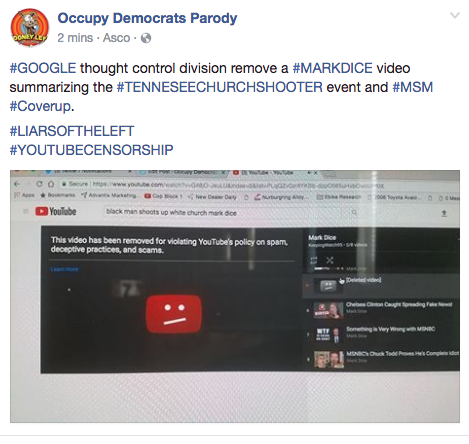This screenshot has width=469, height=444.
Task: Click the YouTube logo in the photo
Action: pyautogui.click(x=56, y=211)
